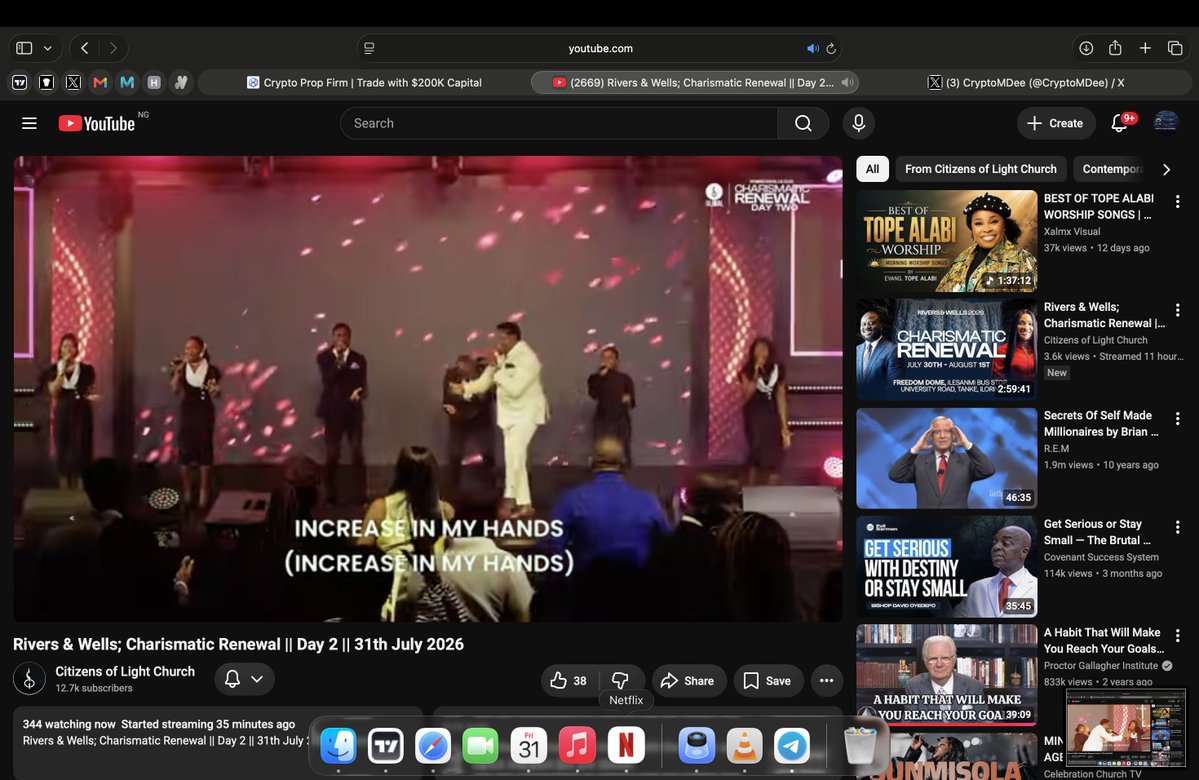This screenshot has width=1199, height=780.
Task: Show Safari tab overview
Action: 1175,48
